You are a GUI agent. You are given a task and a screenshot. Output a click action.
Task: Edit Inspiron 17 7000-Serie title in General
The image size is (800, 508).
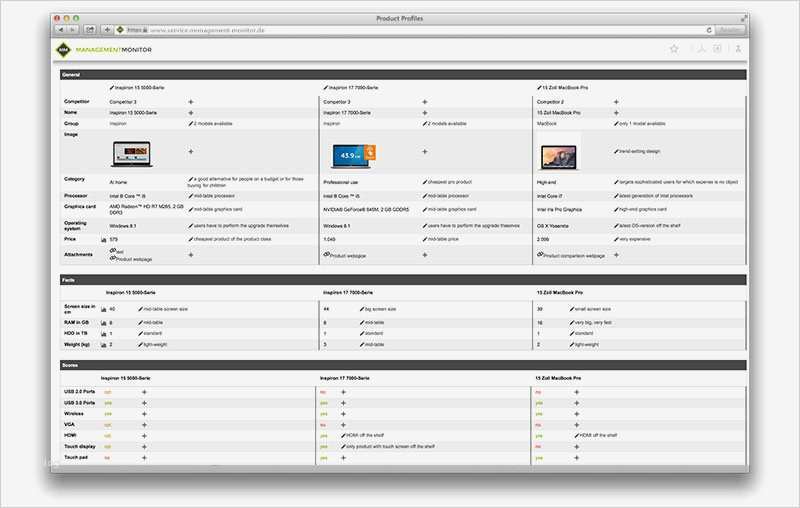pyautogui.click(x=326, y=88)
